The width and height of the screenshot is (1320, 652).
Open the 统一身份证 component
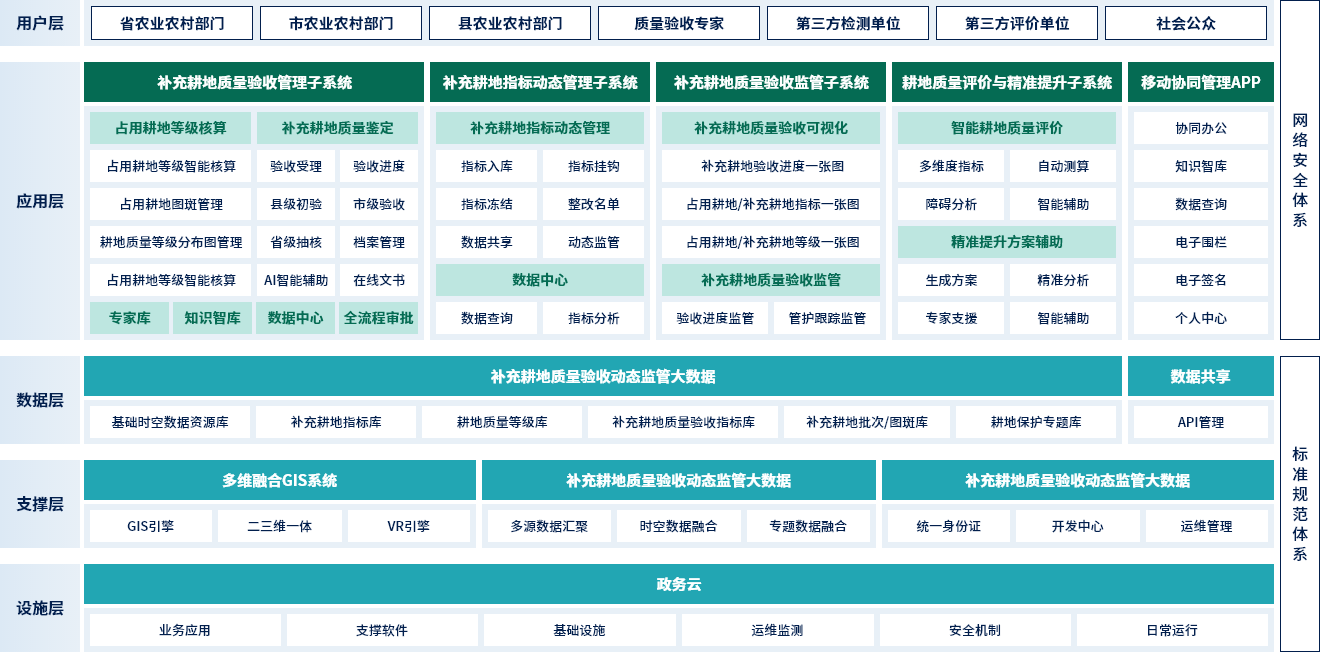948,526
